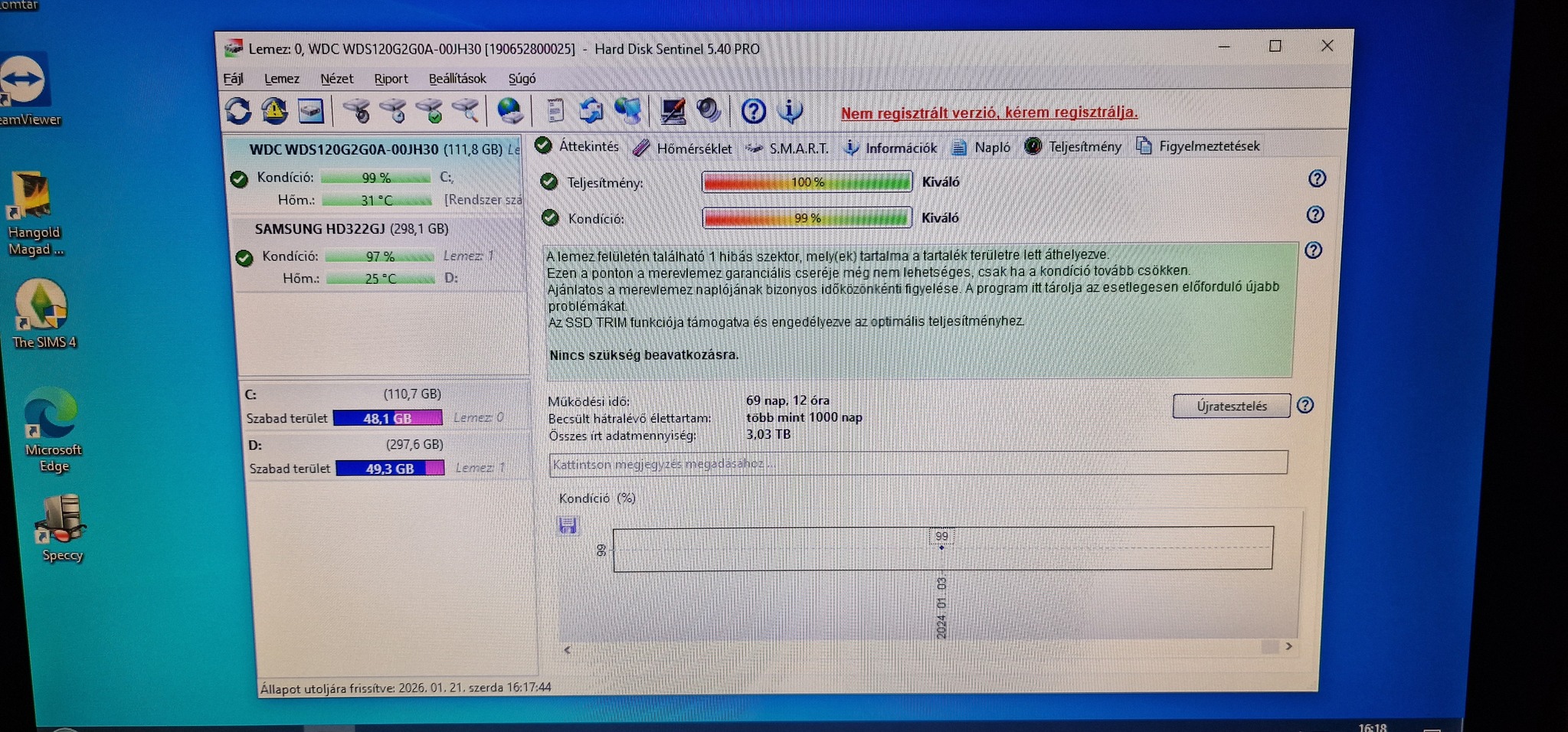1568x732 pixels.
Task: Open Microsoft Edge from the desktop
Action: (52, 430)
